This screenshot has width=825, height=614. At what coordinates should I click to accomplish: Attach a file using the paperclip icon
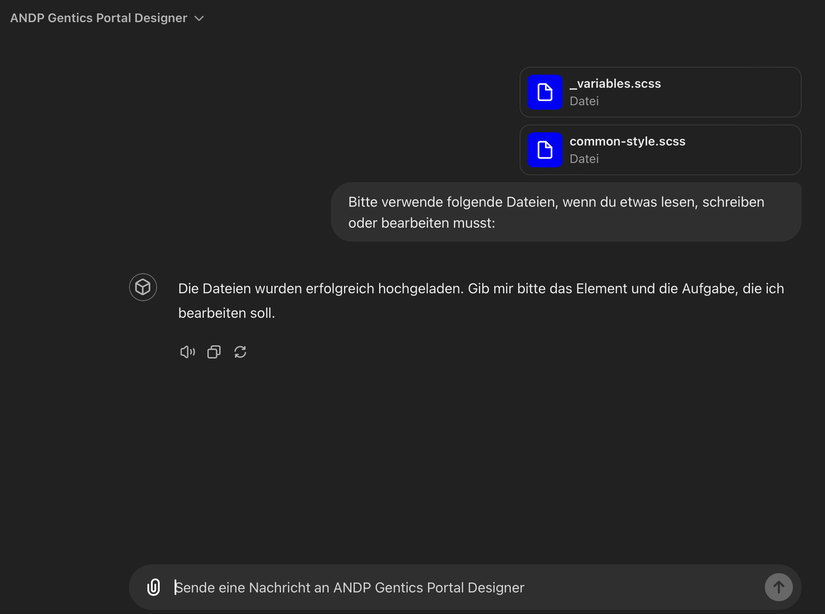coord(153,588)
